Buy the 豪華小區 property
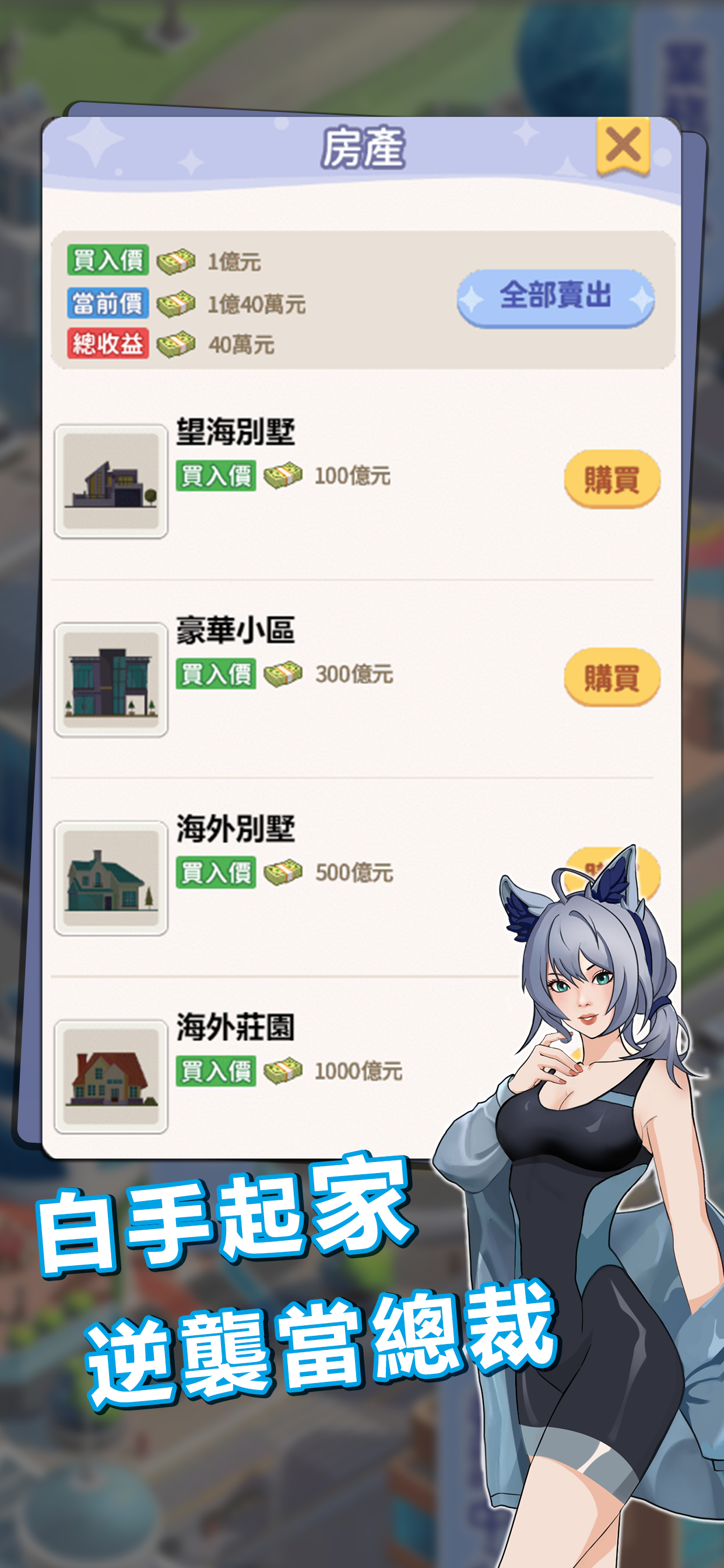Screen dimensions: 724x1568 pyautogui.click(x=612, y=677)
